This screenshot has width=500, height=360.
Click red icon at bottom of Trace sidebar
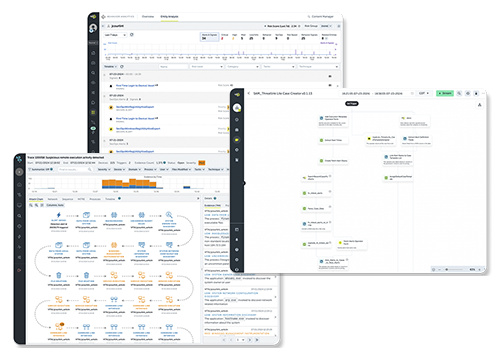coord(19,270)
